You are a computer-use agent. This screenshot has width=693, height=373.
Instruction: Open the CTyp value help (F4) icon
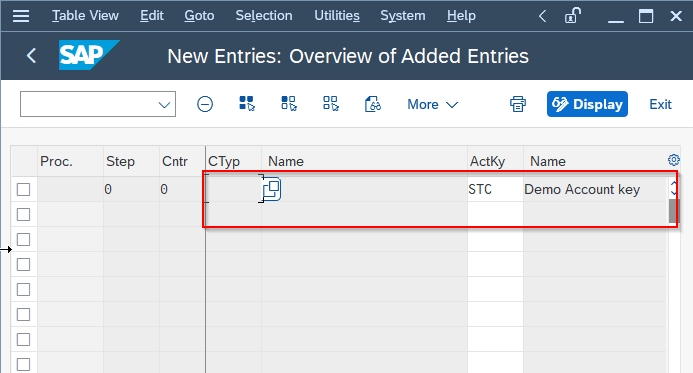click(x=272, y=189)
